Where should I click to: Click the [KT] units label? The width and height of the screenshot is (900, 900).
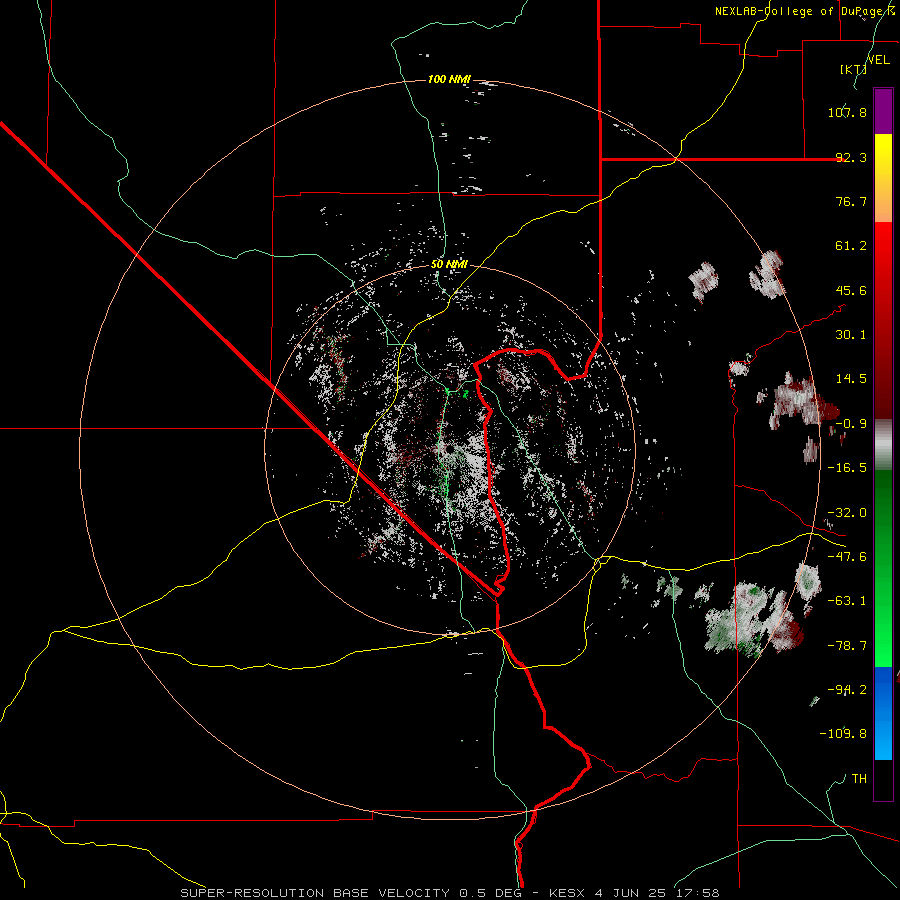pyautogui.click(x=853, y=69)
